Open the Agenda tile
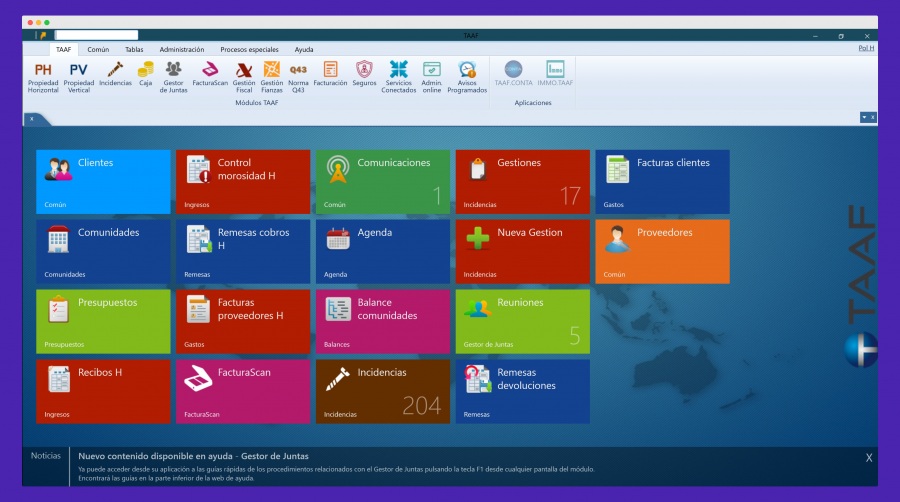The image size is (900, 502). coord(383,252)
